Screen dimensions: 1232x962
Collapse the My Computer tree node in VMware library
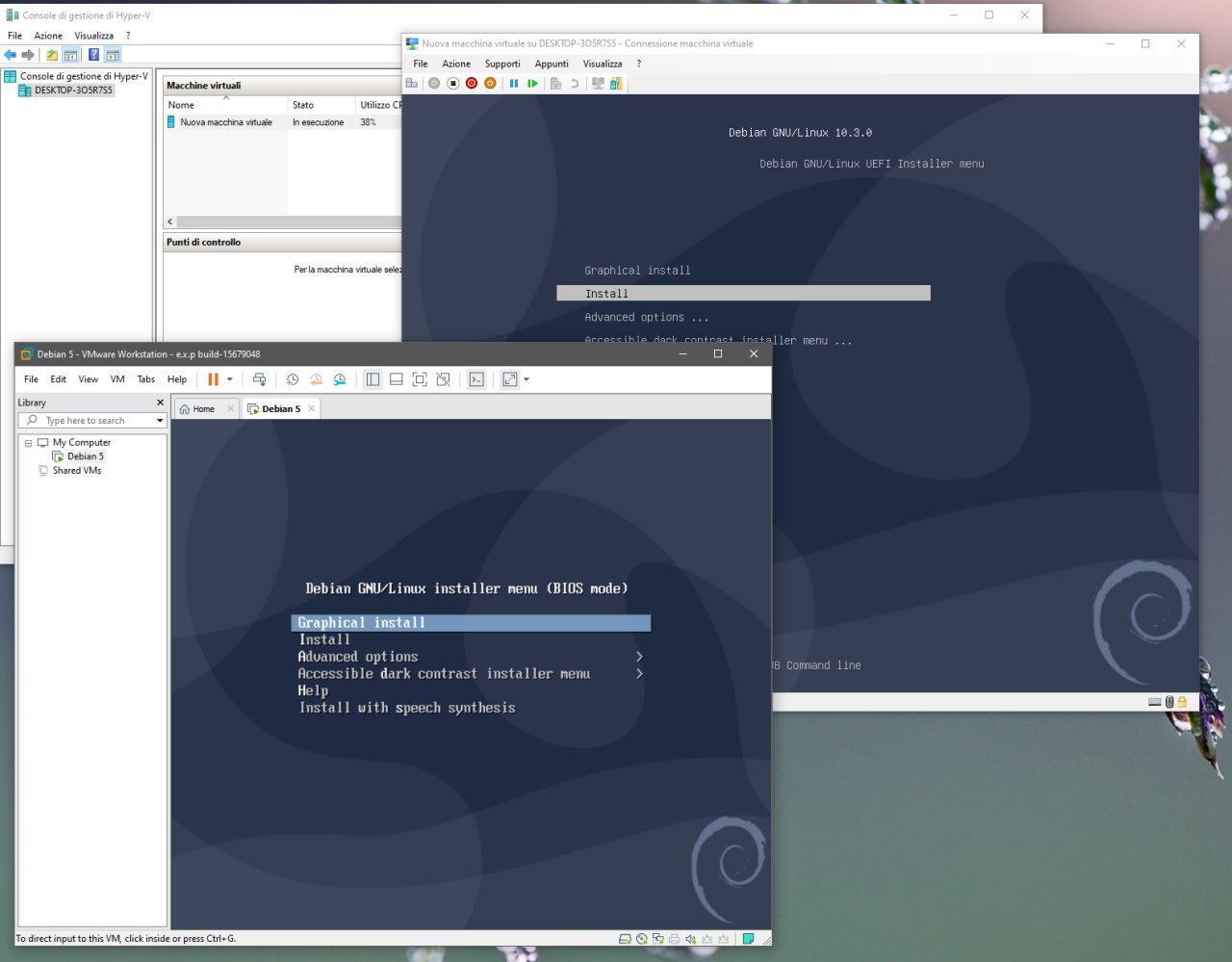[28, 443]
